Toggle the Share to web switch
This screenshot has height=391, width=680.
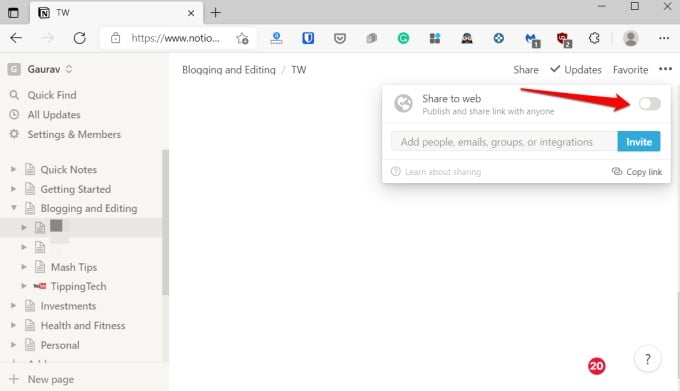[649, 104]
